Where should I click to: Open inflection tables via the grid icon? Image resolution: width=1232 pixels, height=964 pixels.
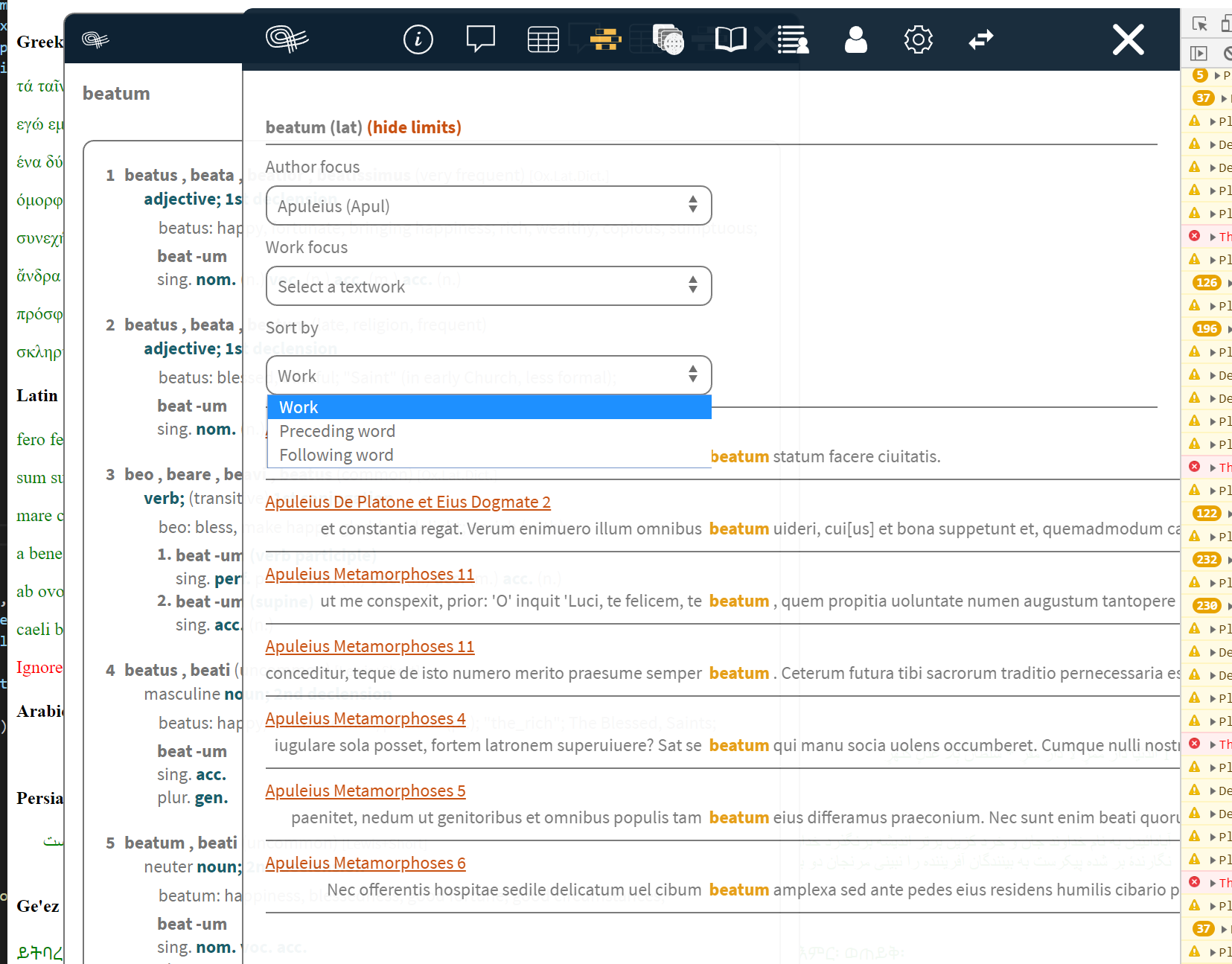coord(543,39)
